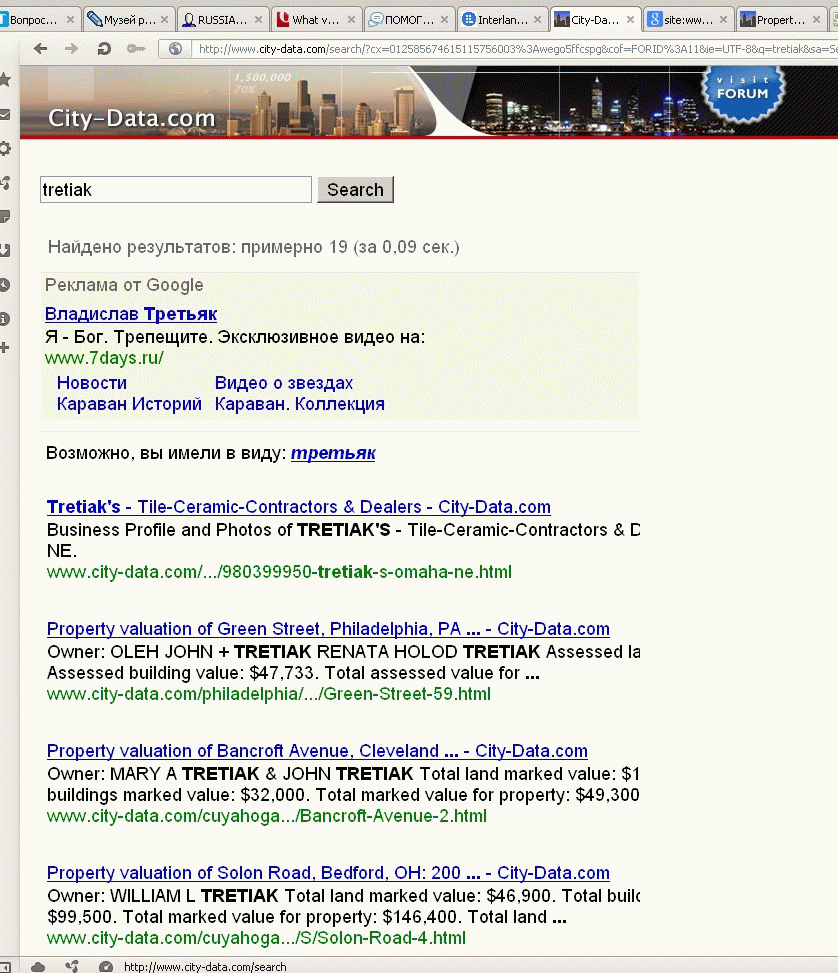Open Bancroft Avenue, Cleveland property valuation result

(317, 751)
